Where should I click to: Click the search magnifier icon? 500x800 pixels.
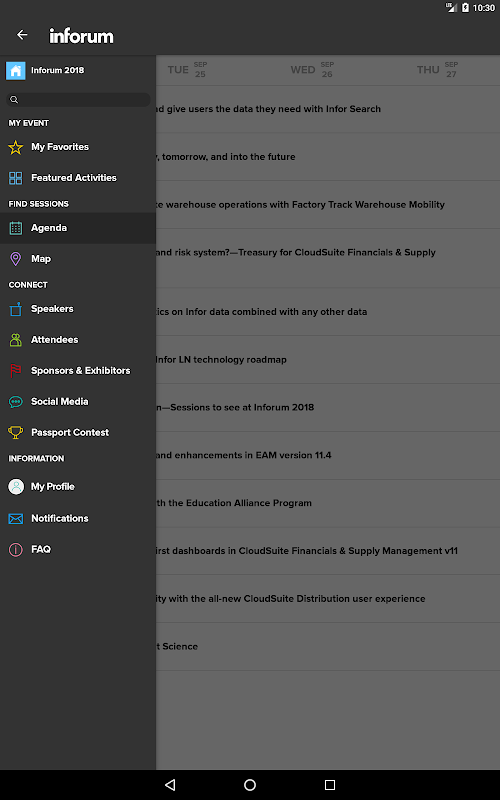(x=14, y=99)
